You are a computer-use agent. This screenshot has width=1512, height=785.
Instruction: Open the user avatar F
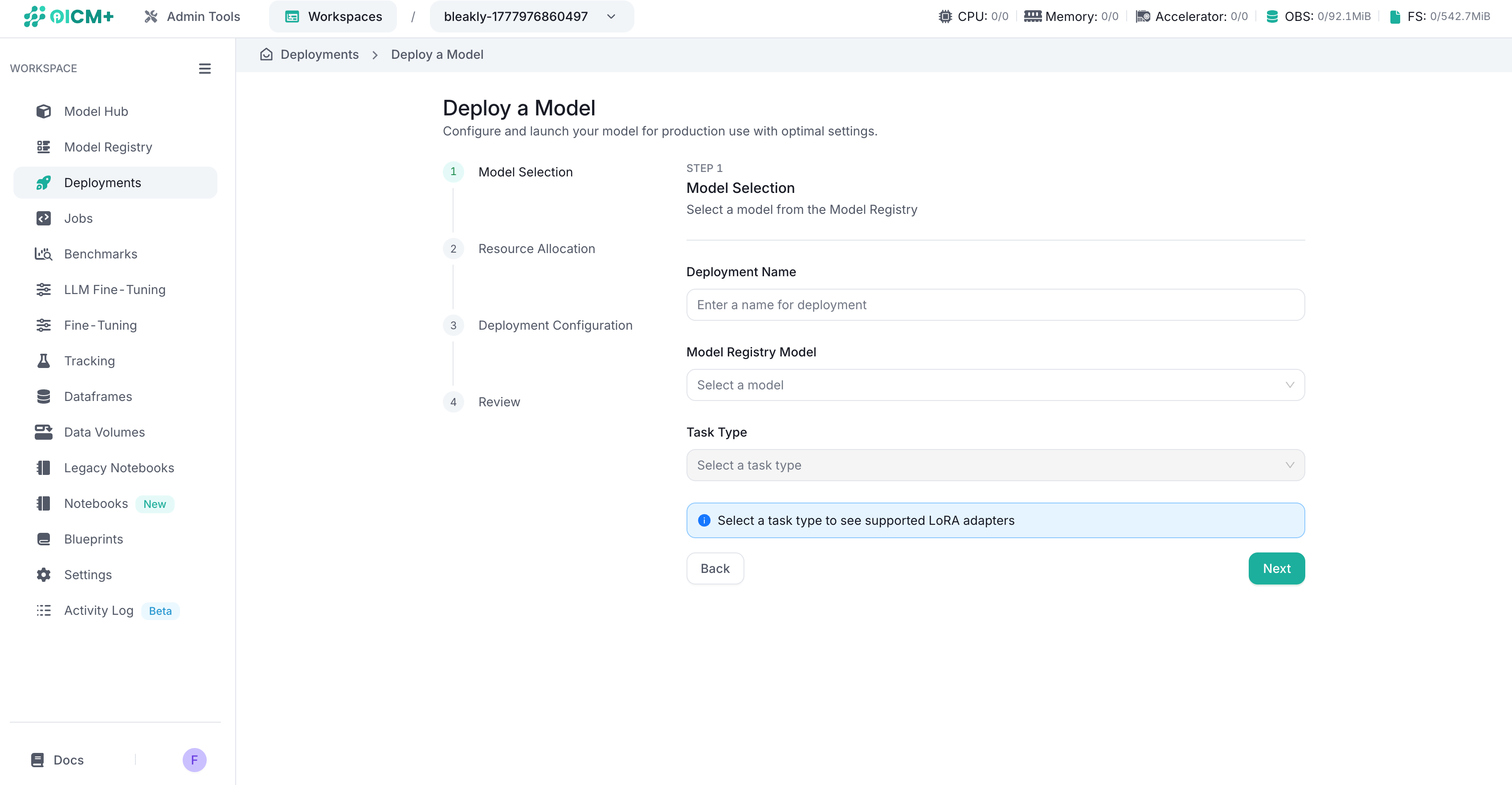[194, 760]
